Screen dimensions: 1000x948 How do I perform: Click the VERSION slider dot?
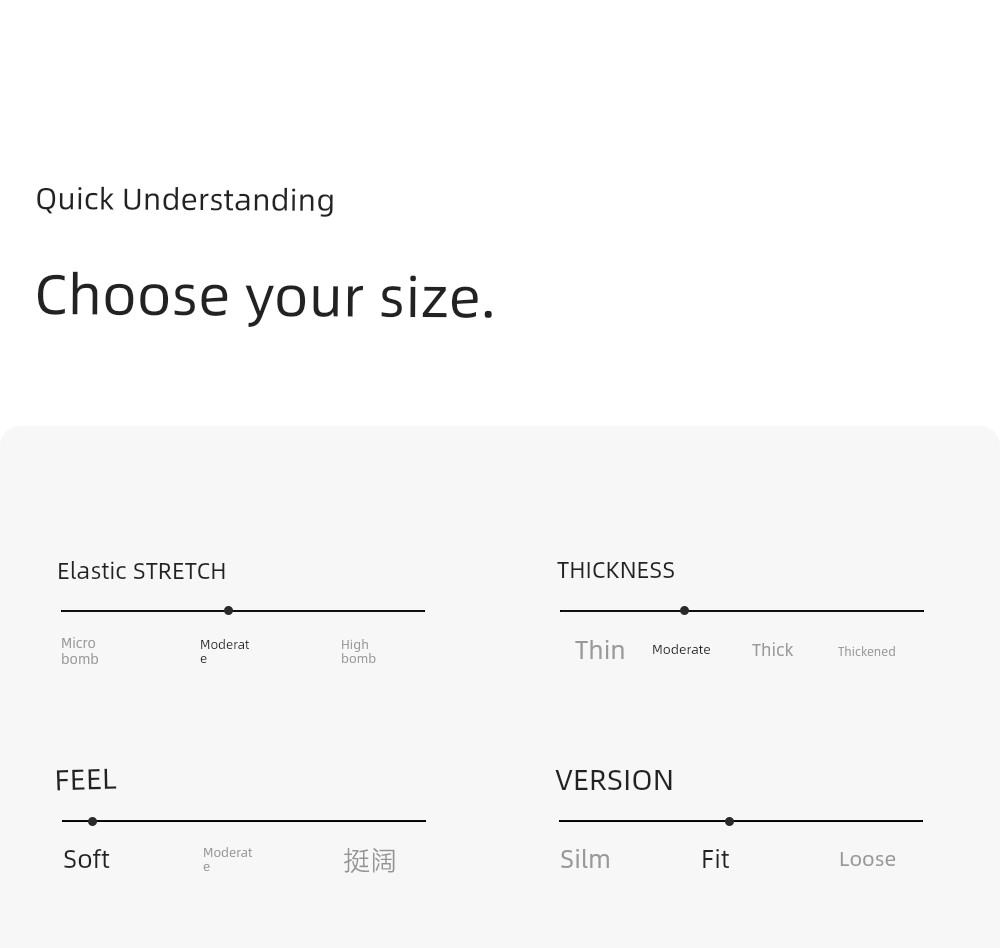(729, 821)
